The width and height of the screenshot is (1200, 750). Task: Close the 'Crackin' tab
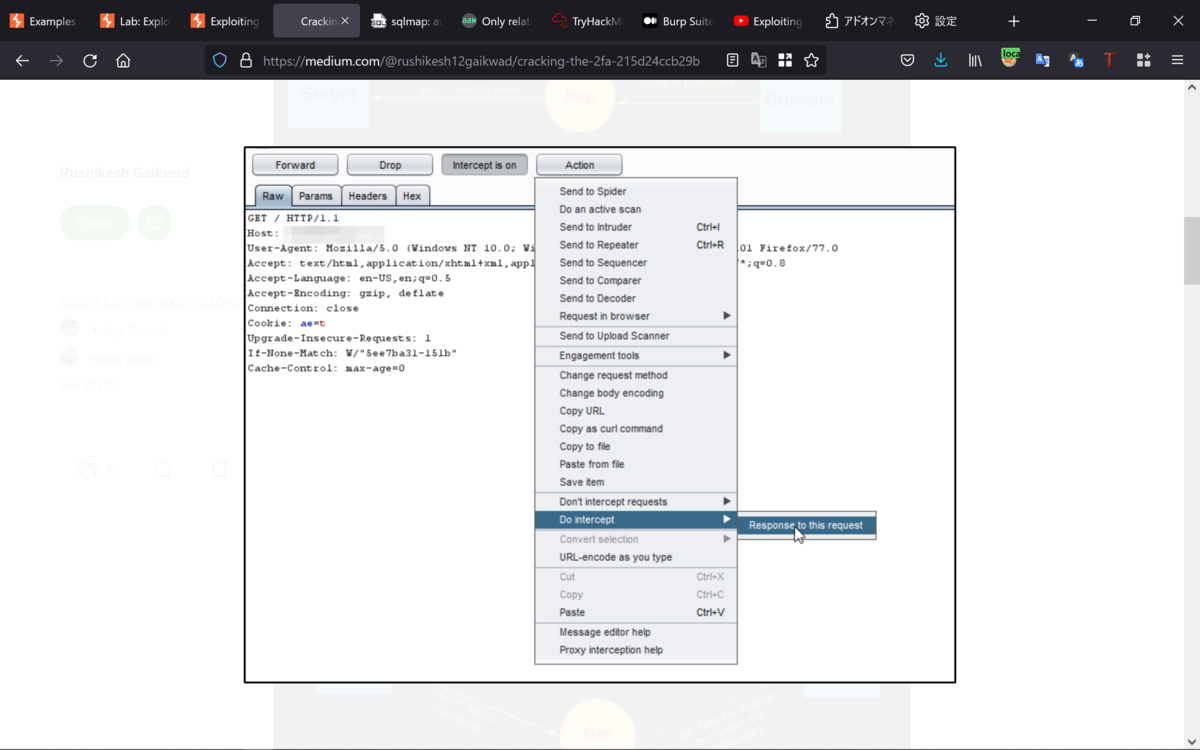345,21
